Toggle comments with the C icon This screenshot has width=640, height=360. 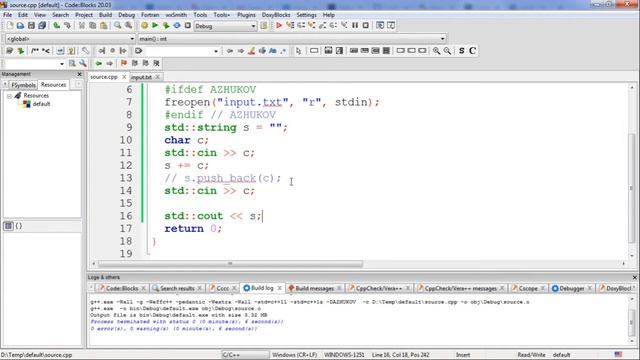tap(472, 51)
